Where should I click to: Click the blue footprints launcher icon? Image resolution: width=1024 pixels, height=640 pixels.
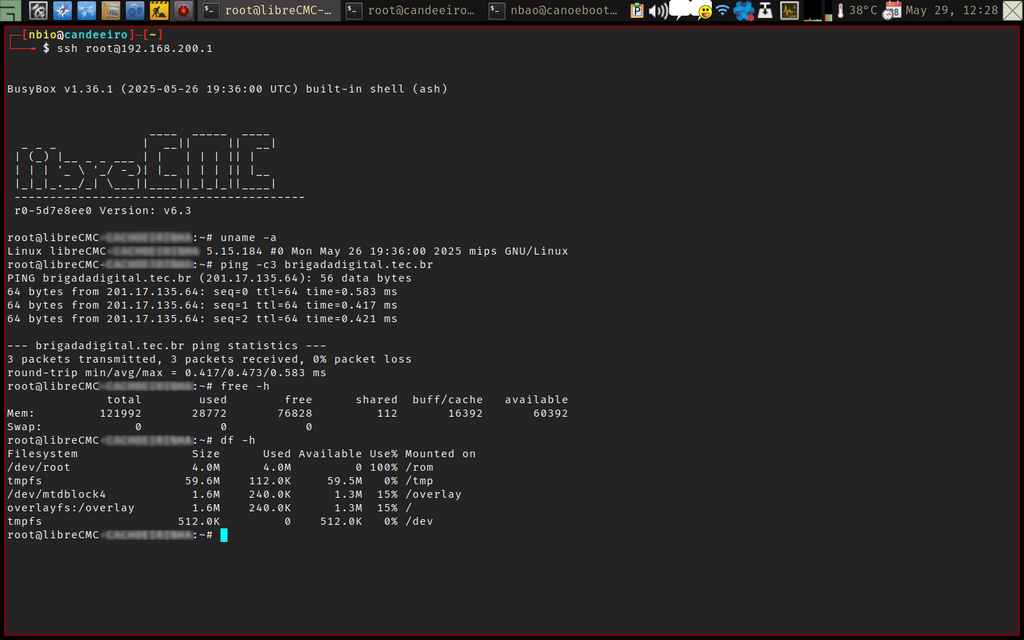135,11
